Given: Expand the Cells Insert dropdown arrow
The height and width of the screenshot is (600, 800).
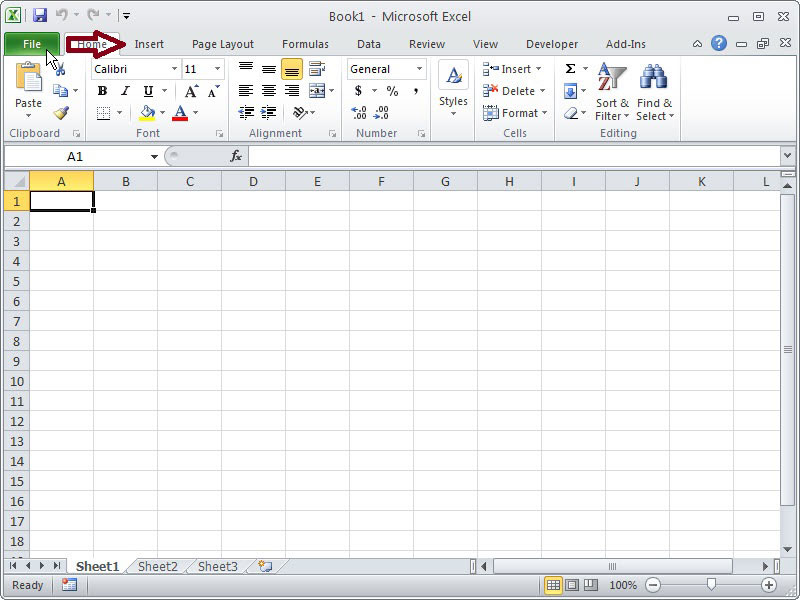Looking at the screenshot, I should (539, 69).
